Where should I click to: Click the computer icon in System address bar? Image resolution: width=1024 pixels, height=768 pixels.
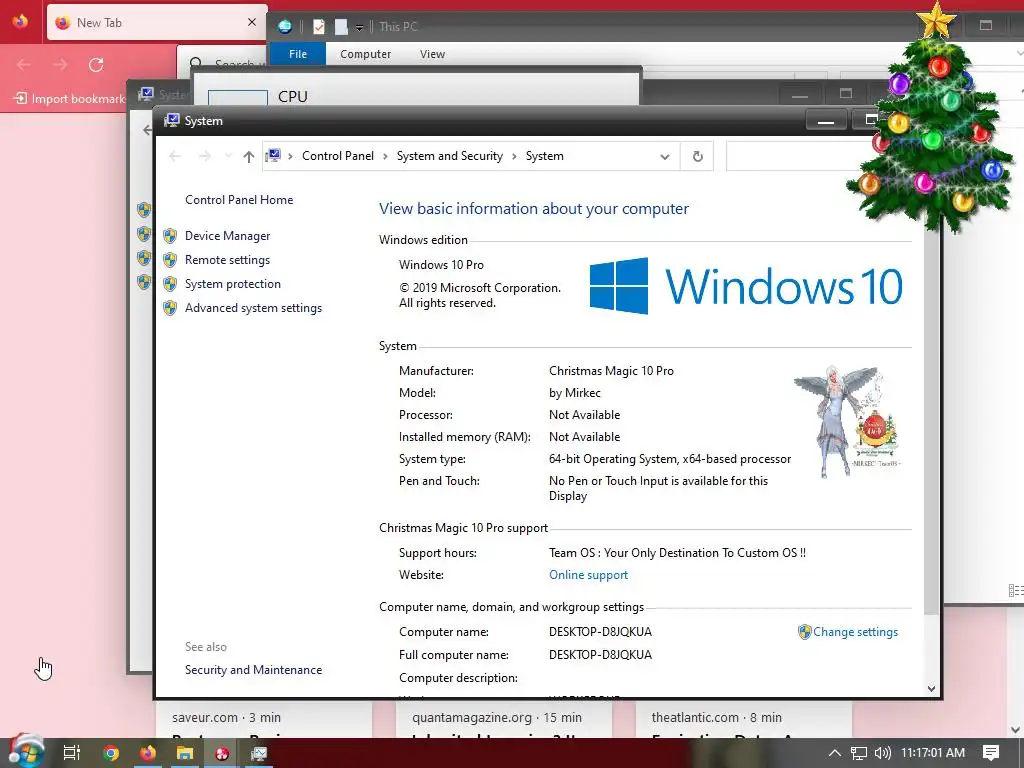pyautogui.click(x=274, y=155)
